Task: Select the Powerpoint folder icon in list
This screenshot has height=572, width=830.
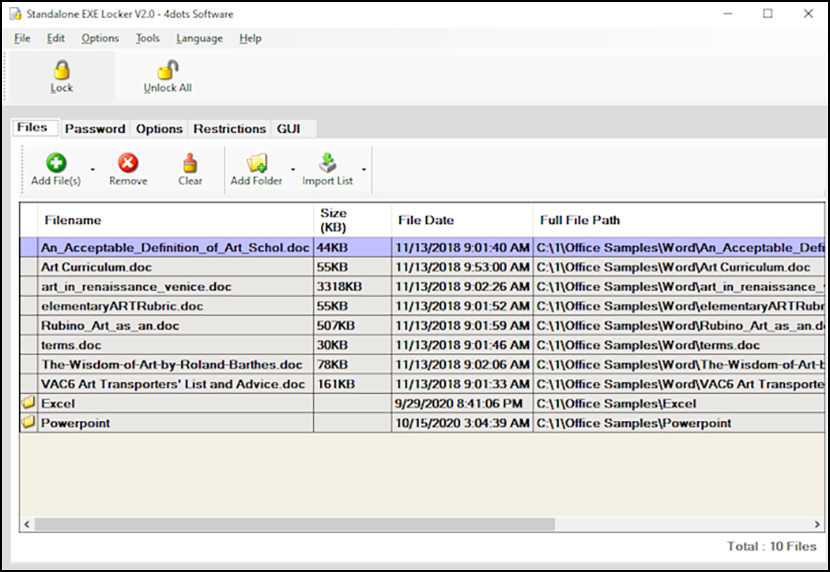Action: point(29,422)
